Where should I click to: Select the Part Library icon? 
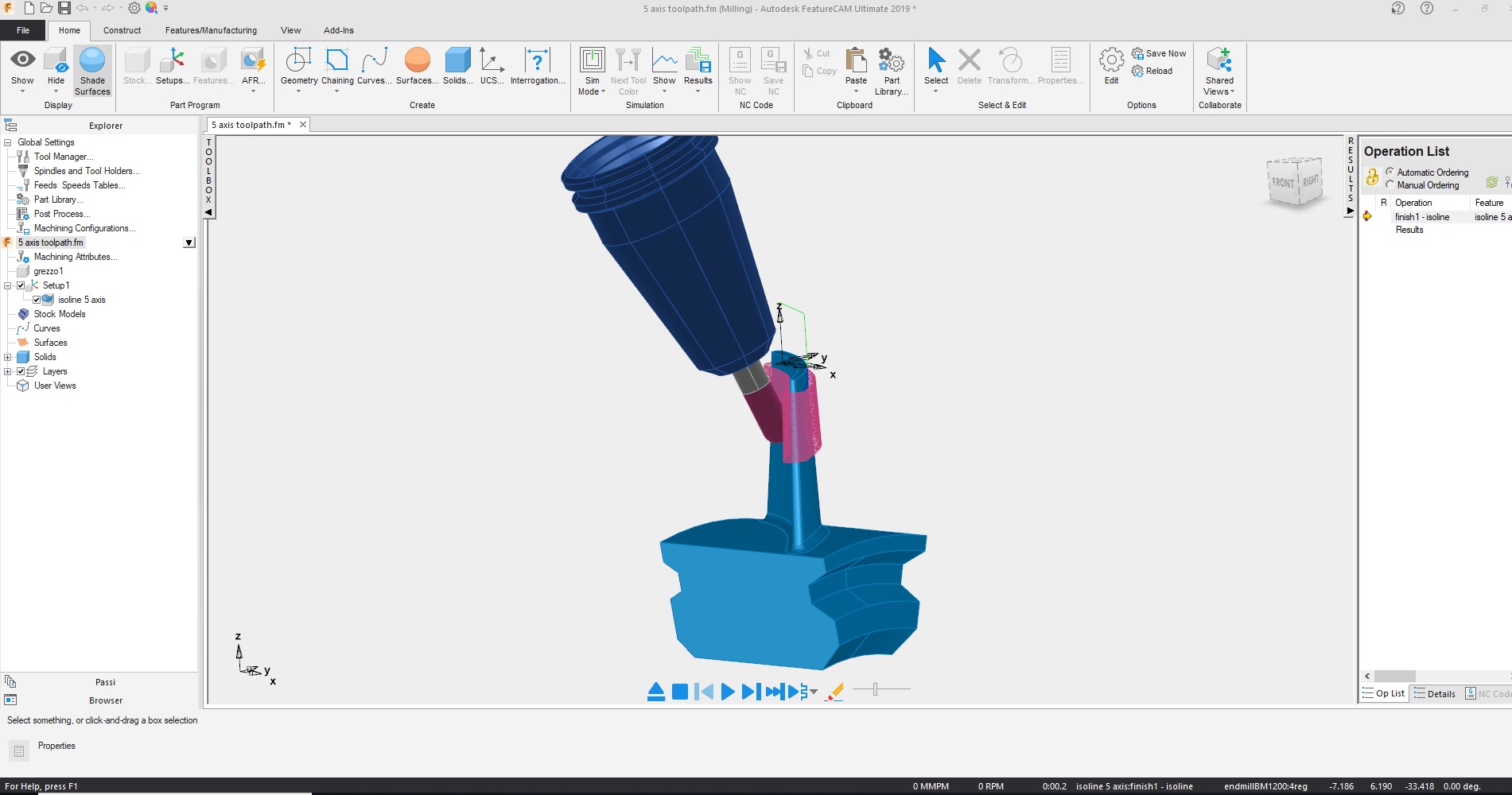(x=891, y=64)
